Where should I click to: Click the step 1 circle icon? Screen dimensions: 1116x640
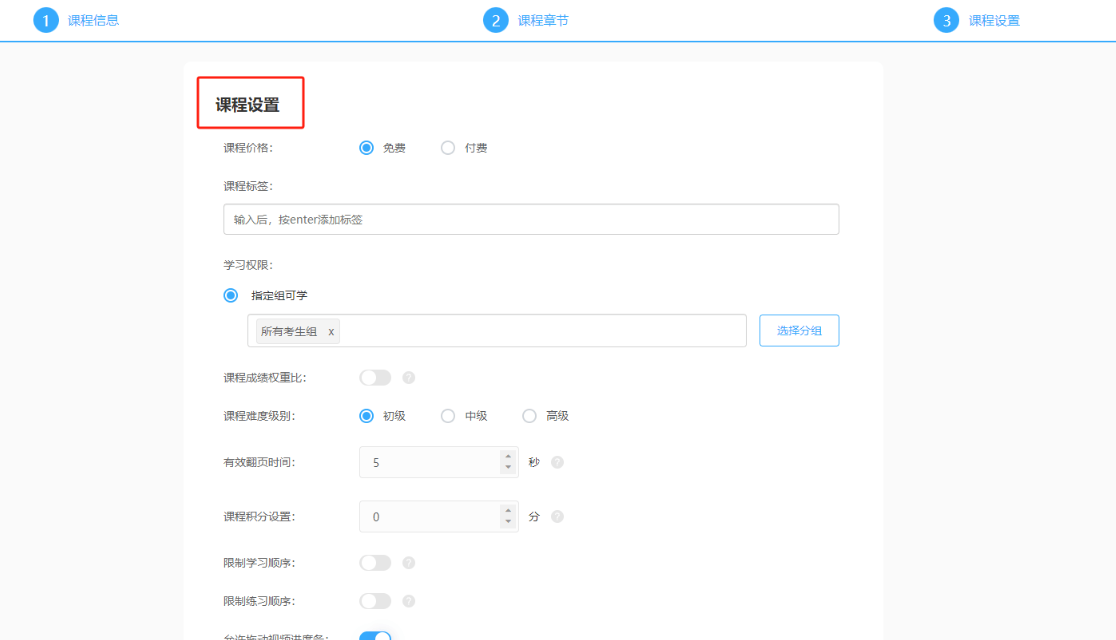[x=45, y=19]
